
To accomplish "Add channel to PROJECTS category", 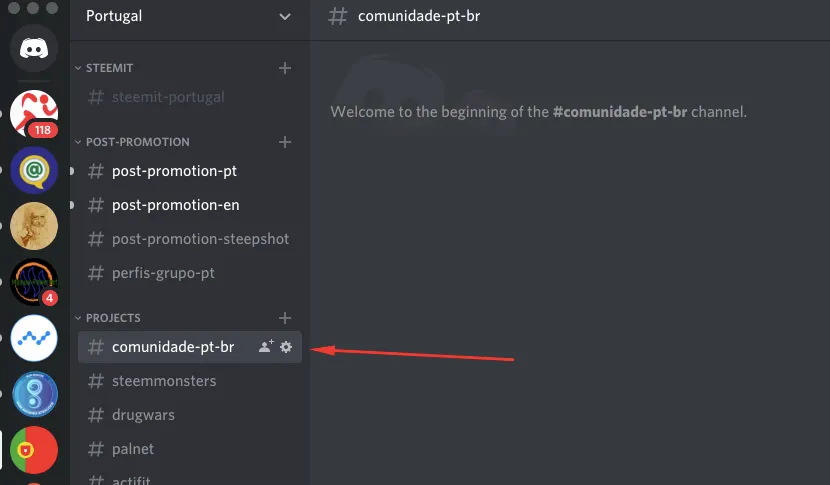I will [285, 318].
